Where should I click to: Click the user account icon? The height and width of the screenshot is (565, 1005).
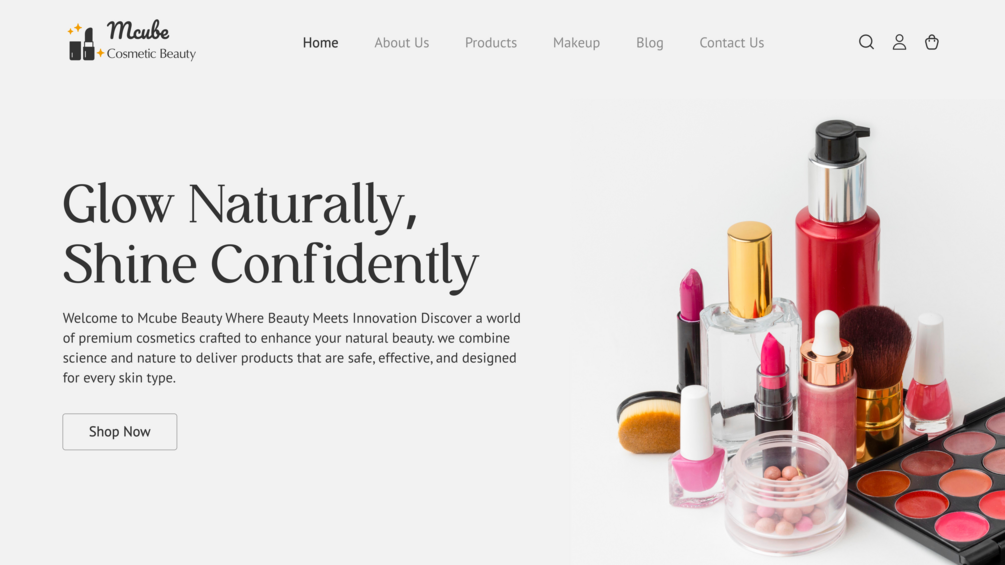pyautogui.click(x=899, y=42)
